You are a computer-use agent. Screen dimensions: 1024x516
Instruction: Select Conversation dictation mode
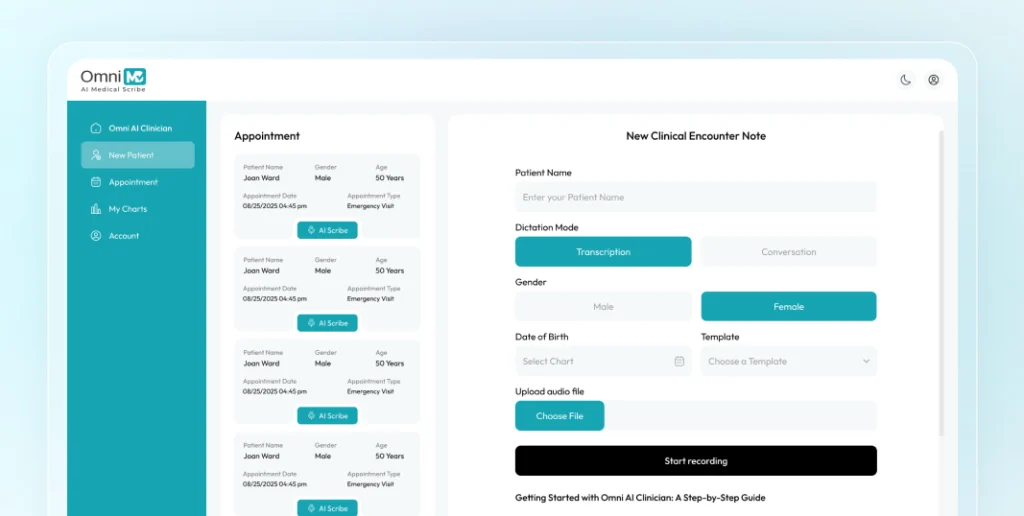tap(788, 252)
